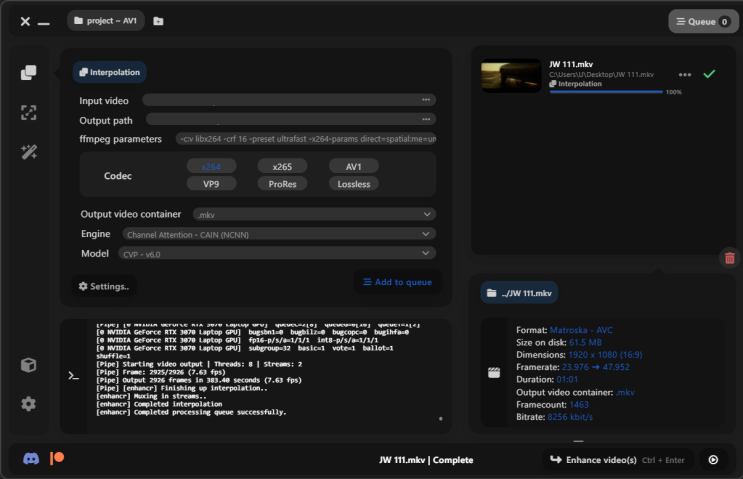
Task: Click the ffmpeg parameters input field
Action: 306,139
